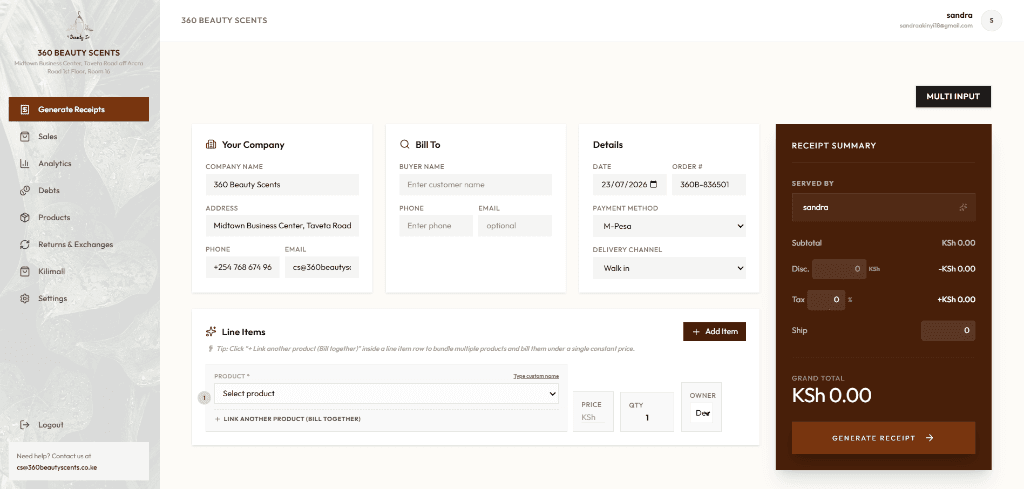Focus the Buyer Name field
Screen dimensions: 1024x489
(x=475, y=185)
